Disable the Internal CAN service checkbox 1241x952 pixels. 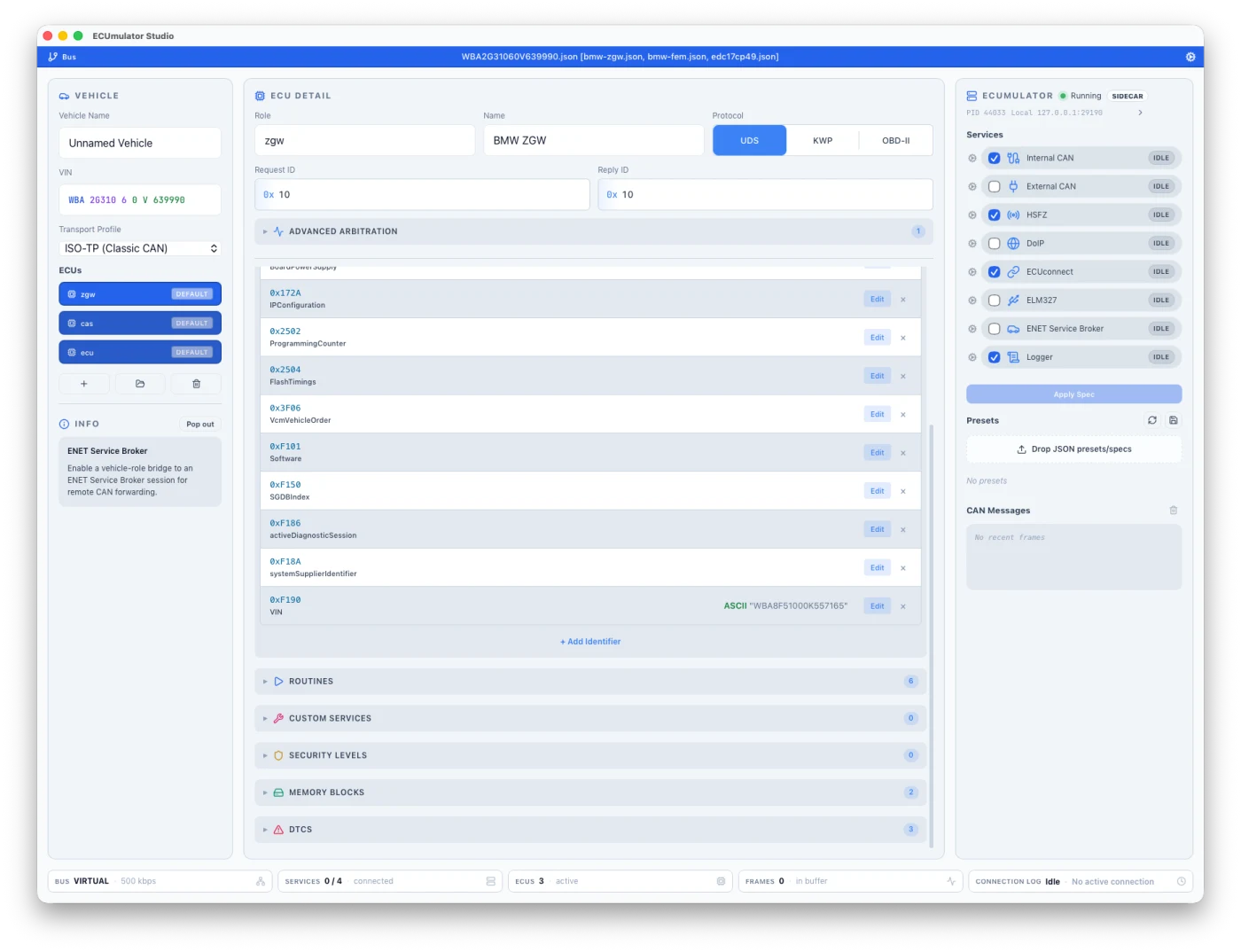click(x=994, y=158)
